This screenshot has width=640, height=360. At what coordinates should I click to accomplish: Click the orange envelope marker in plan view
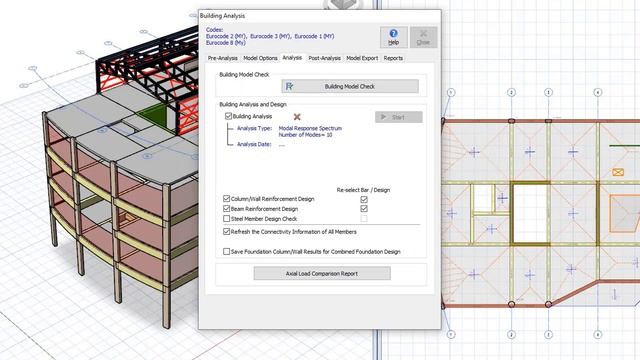pyautogui.click(x=618, y=172)
